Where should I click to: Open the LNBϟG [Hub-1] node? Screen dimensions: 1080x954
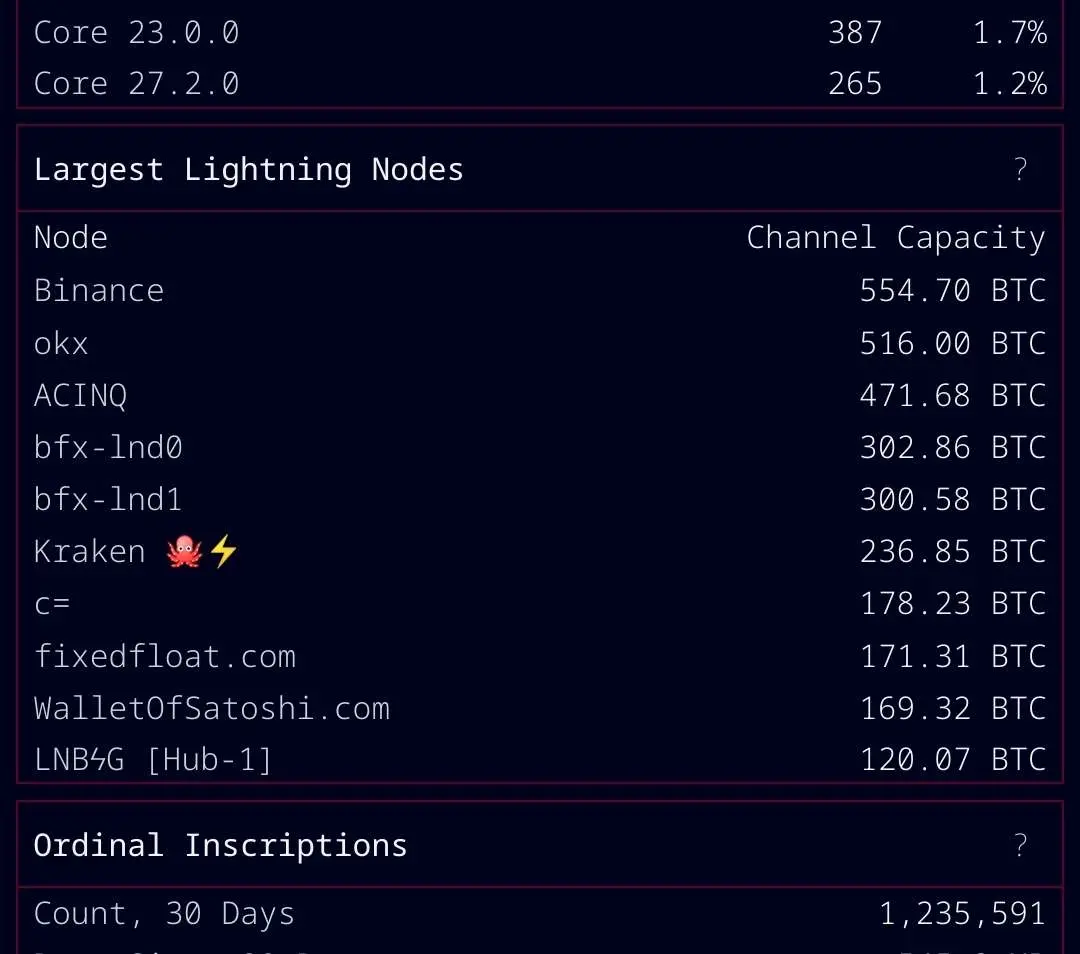point(153,760)
